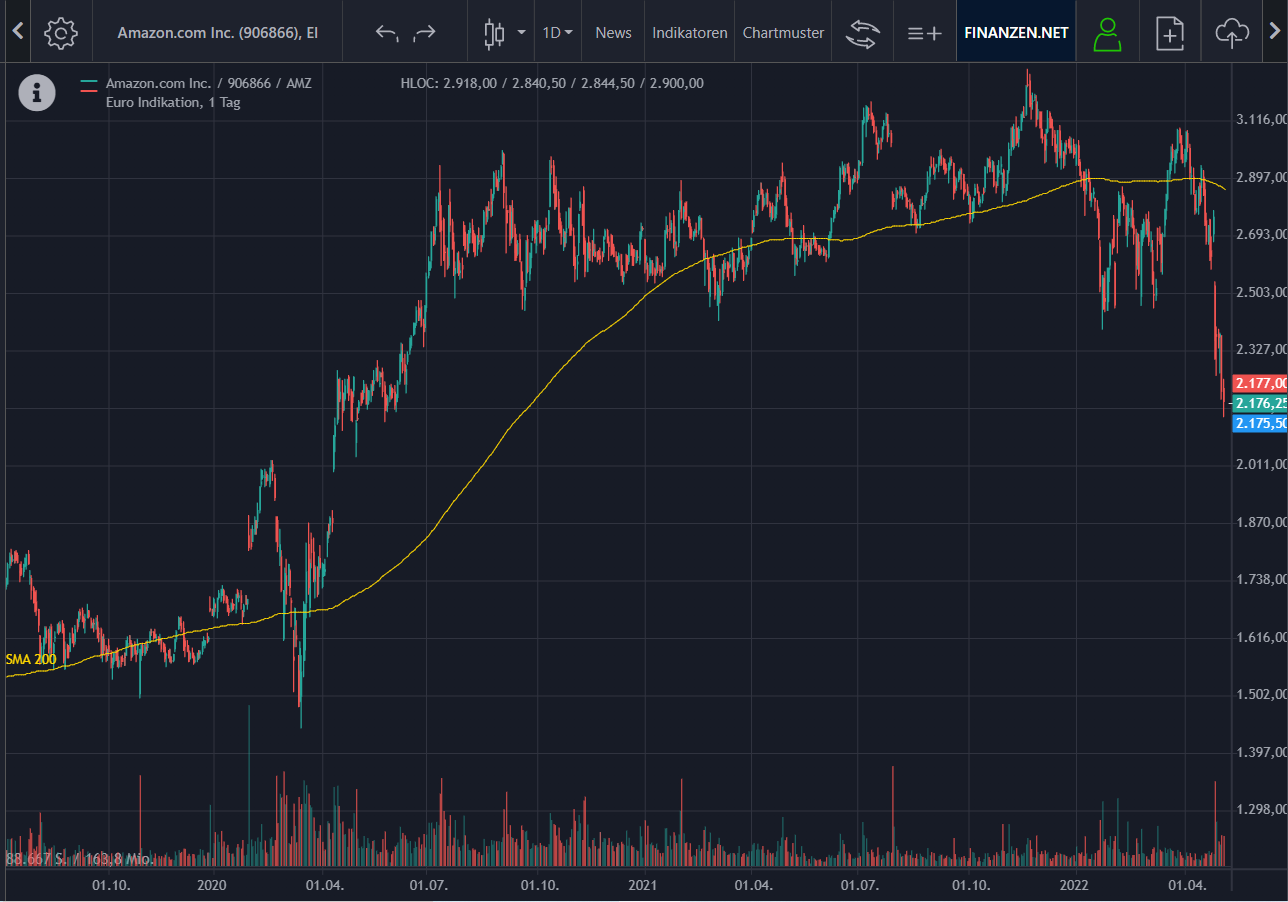Click the 1.397,00 price axis label
This screenshot has height=902, width=1288.
pyautogui.click(x=1260, y=752)
